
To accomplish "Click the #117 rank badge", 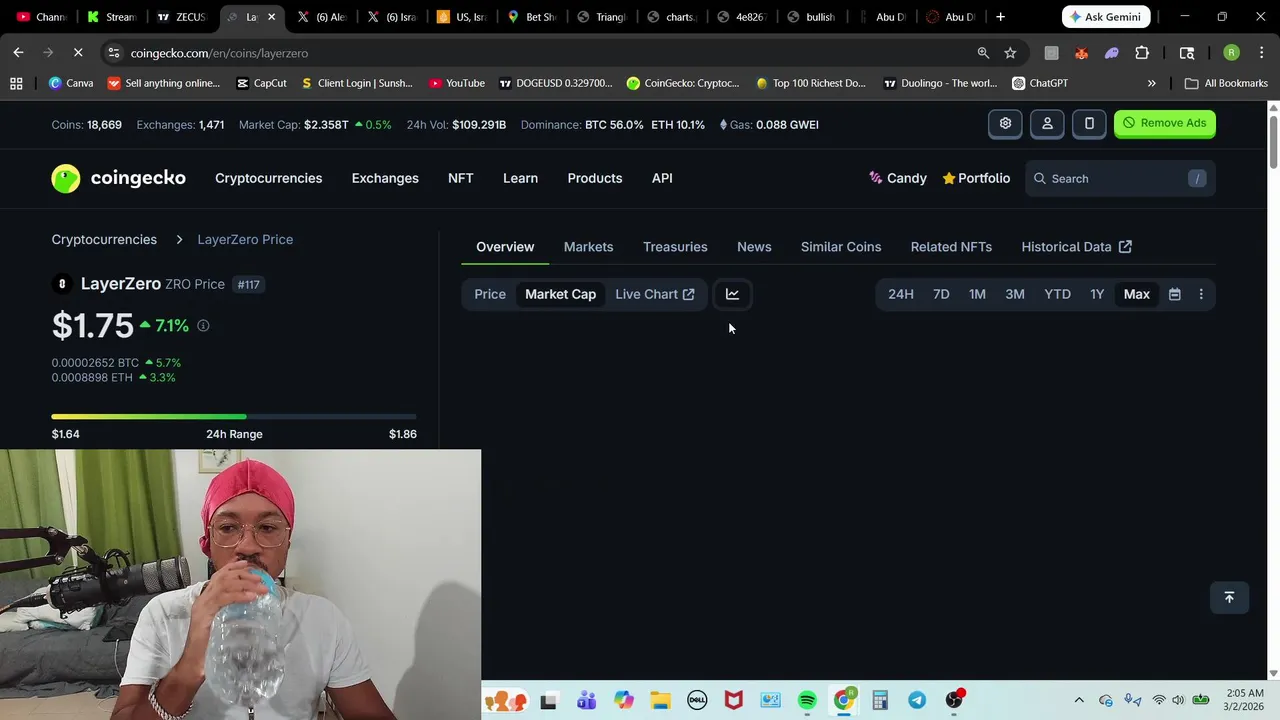I will pos(249,284).
